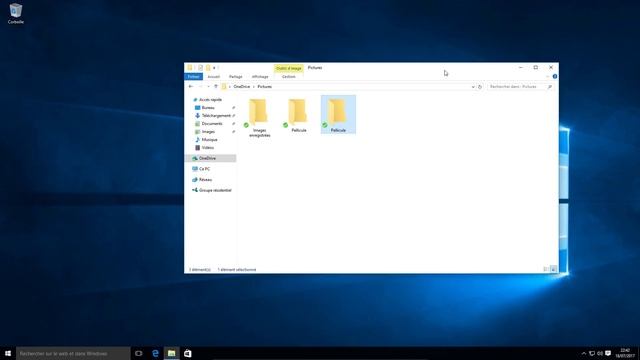Select the unhighlighted Pellicule folder
Viewport: 640px width, 360px height.
coord(298,116)
